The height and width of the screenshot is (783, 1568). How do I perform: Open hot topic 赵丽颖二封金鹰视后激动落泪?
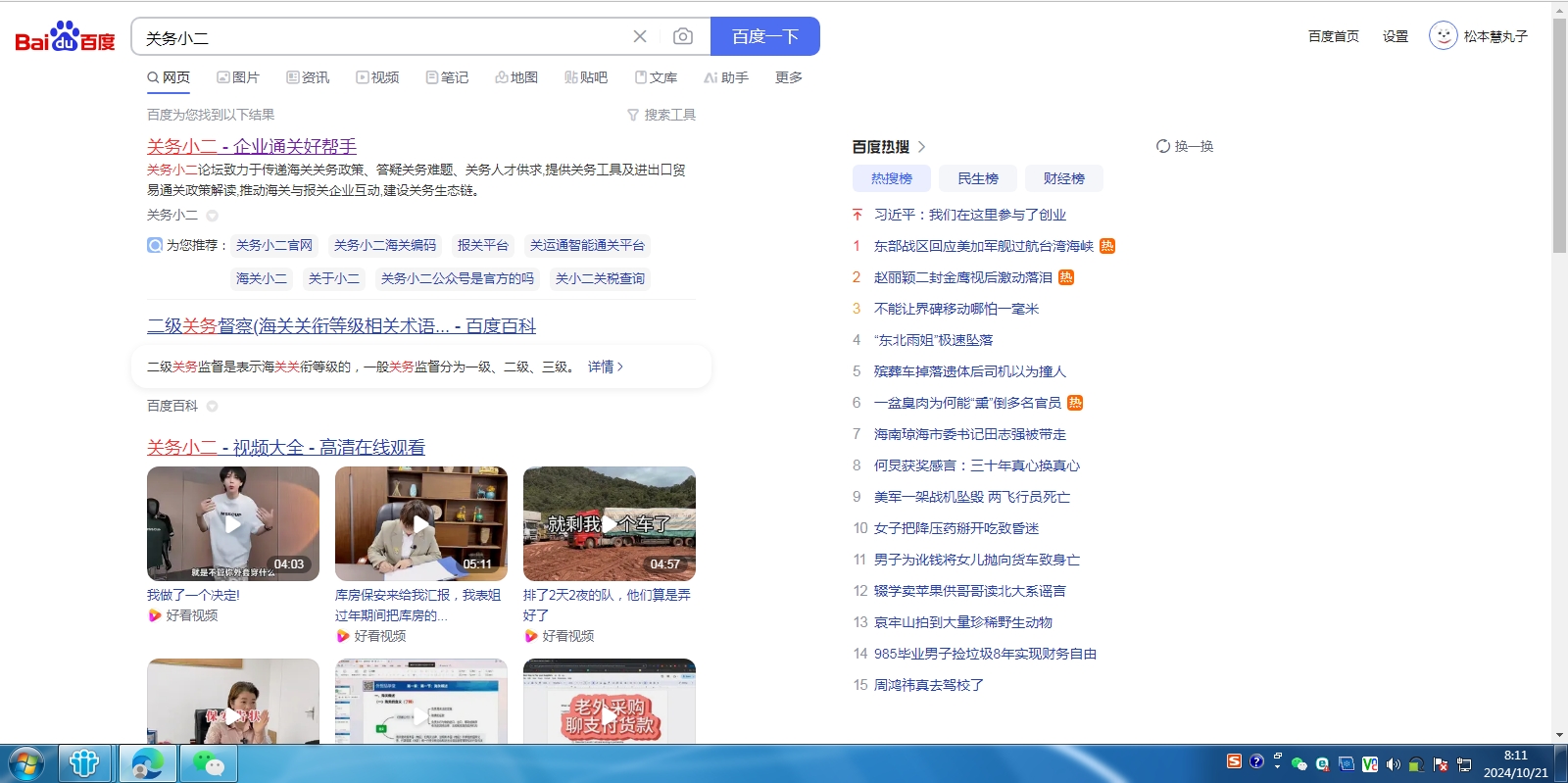[963, 277]
